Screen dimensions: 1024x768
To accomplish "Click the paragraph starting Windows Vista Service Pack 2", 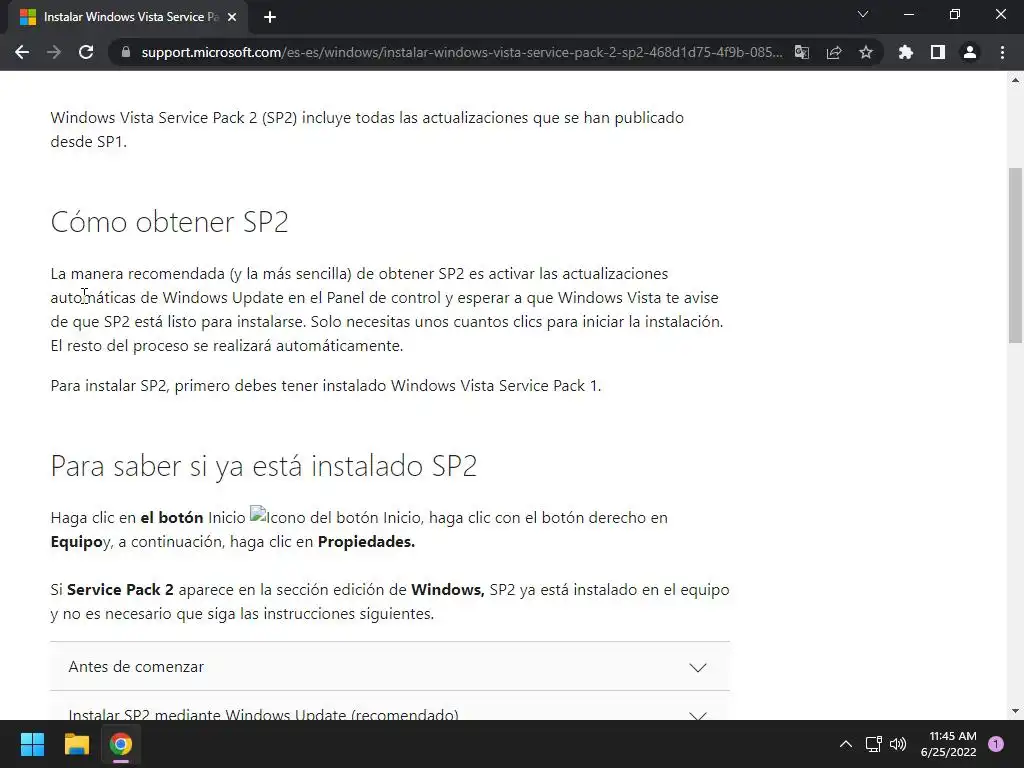I will tap(367, 129).
